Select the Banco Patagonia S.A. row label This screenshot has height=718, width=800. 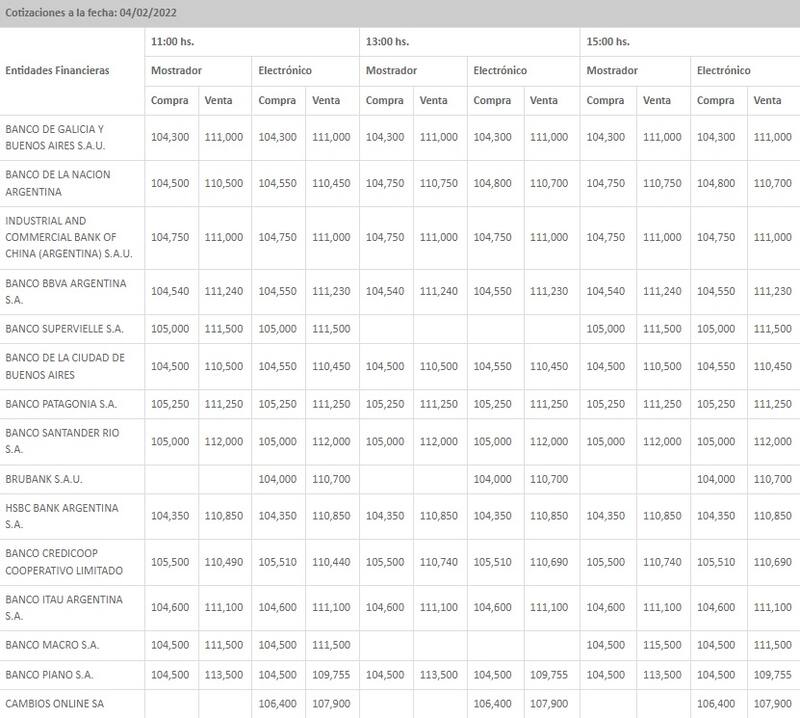click(62, 404)
